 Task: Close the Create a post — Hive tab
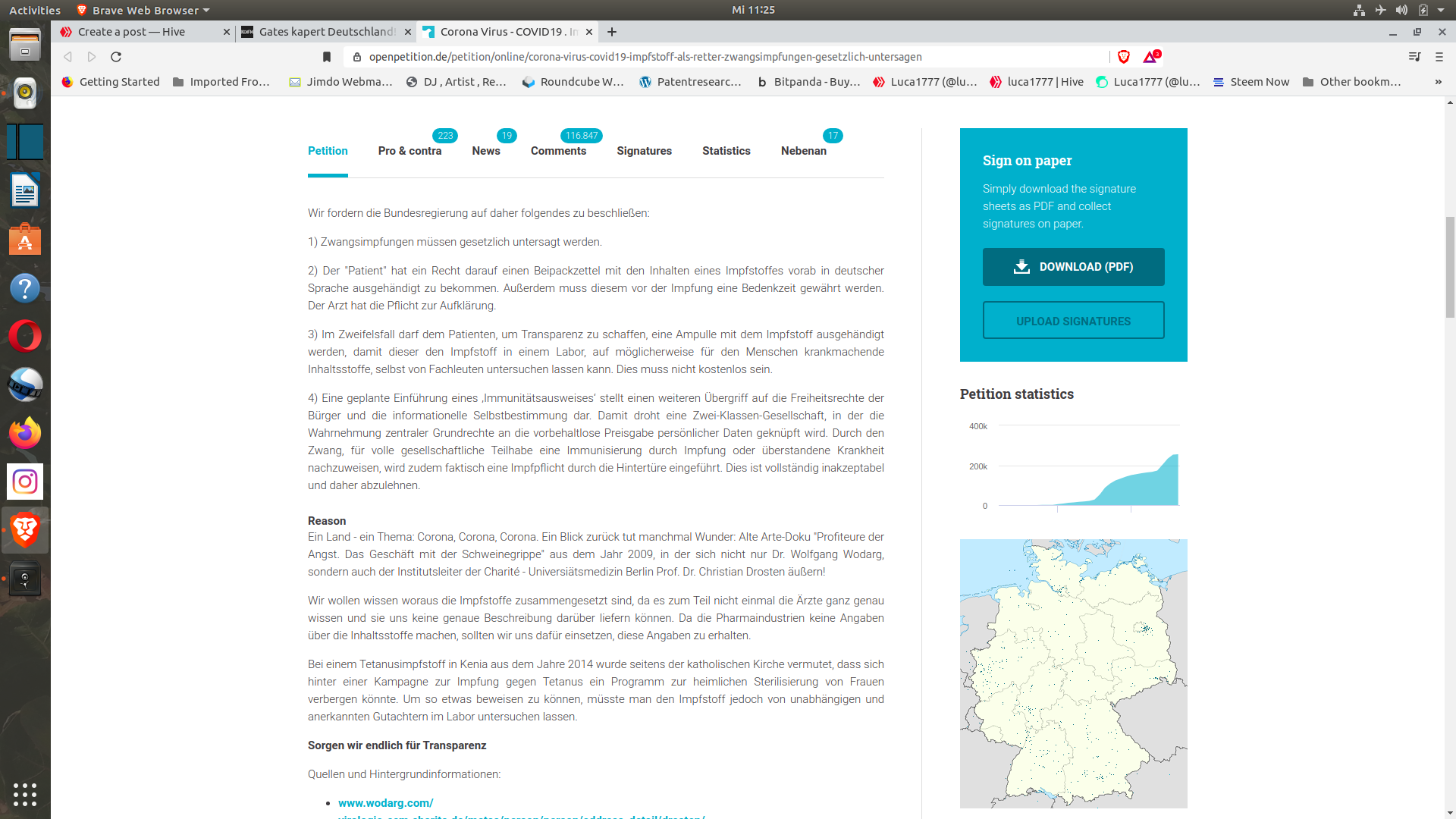tap(227, 32)
